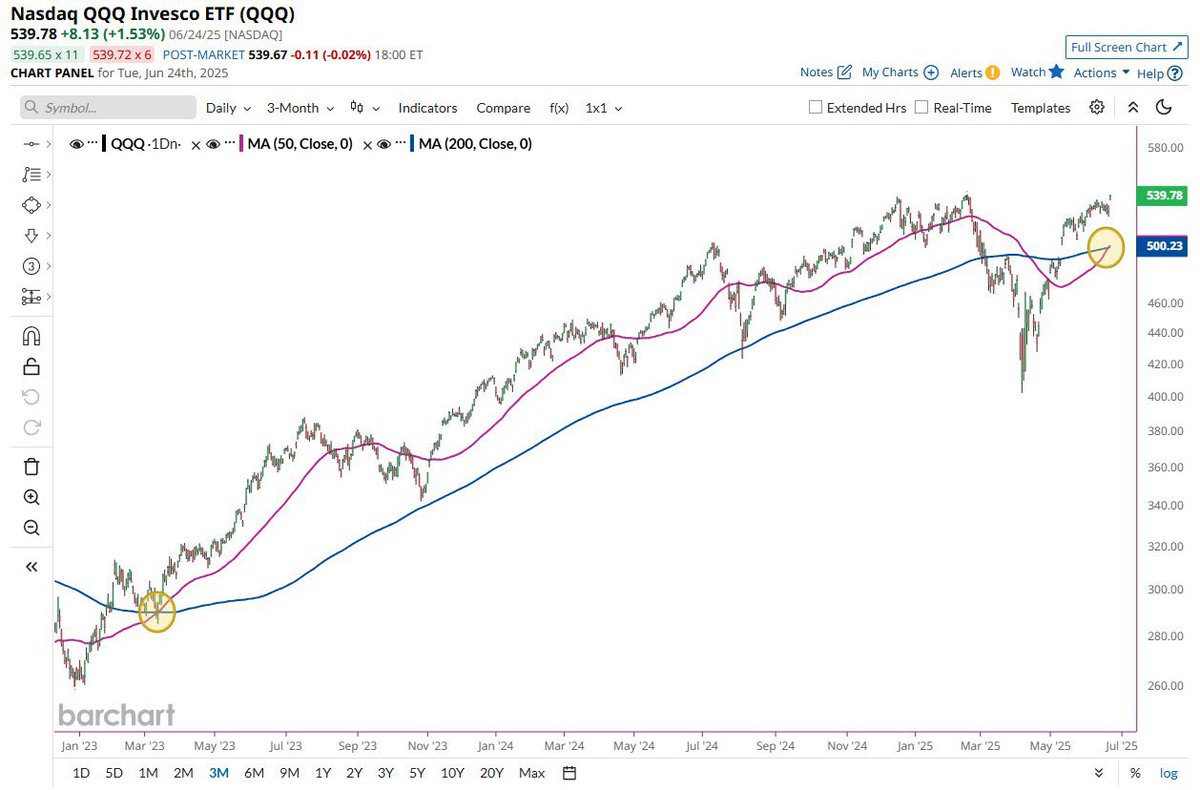Select the Max range tab

(531, 772)
